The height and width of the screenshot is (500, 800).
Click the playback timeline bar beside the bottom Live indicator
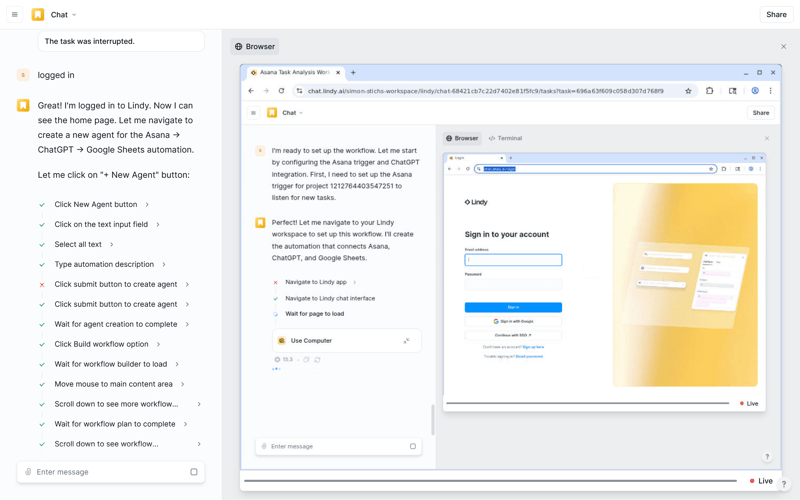click(x=490, y=481)
